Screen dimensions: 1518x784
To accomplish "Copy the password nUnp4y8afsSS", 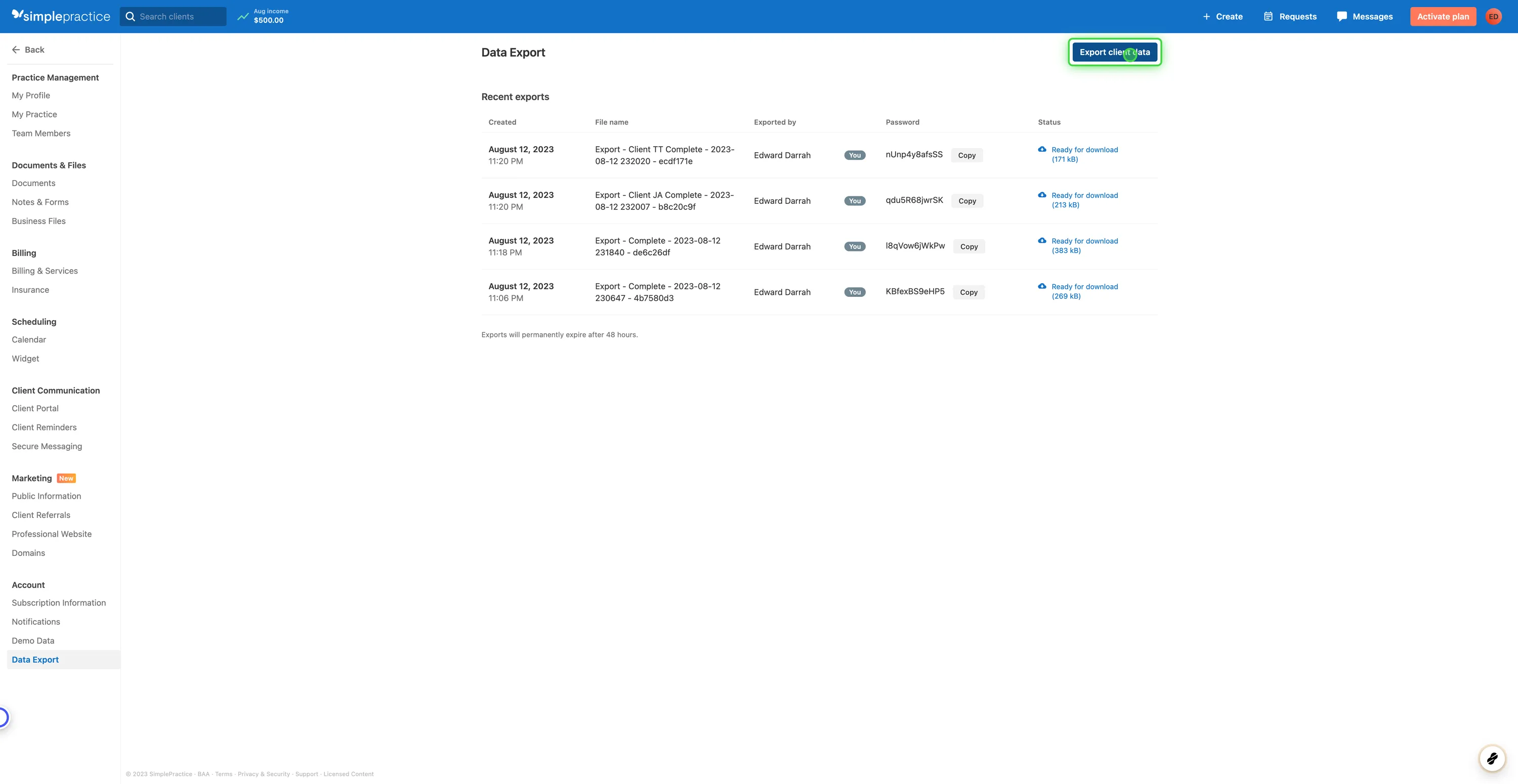I will point(967,155).
